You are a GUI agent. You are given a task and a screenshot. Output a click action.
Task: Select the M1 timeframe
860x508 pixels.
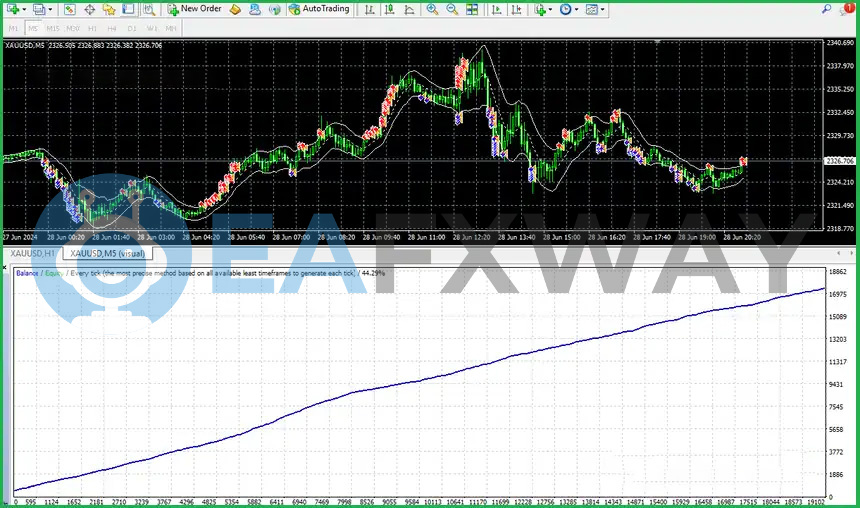click(14, 28)
